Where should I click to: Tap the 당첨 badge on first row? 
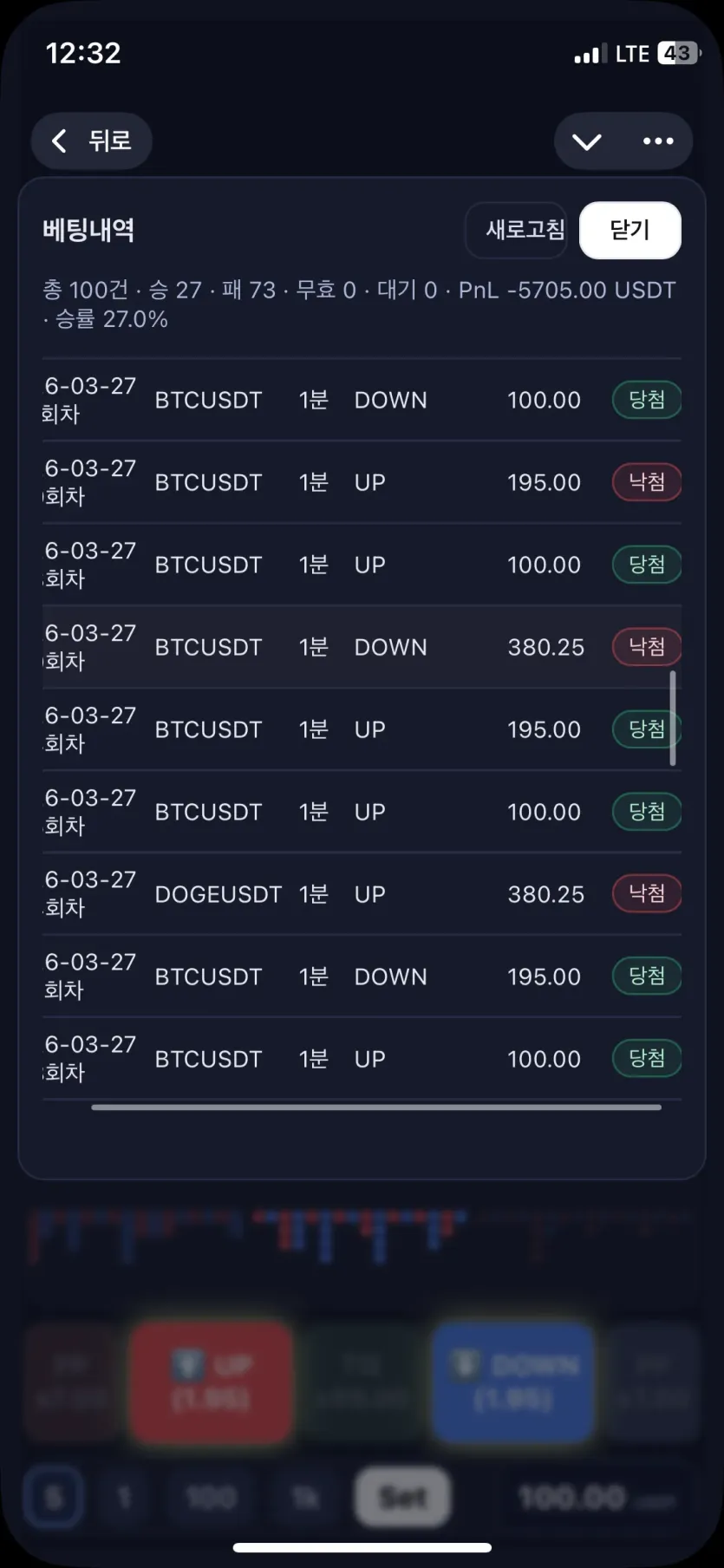tap(647, 400)
